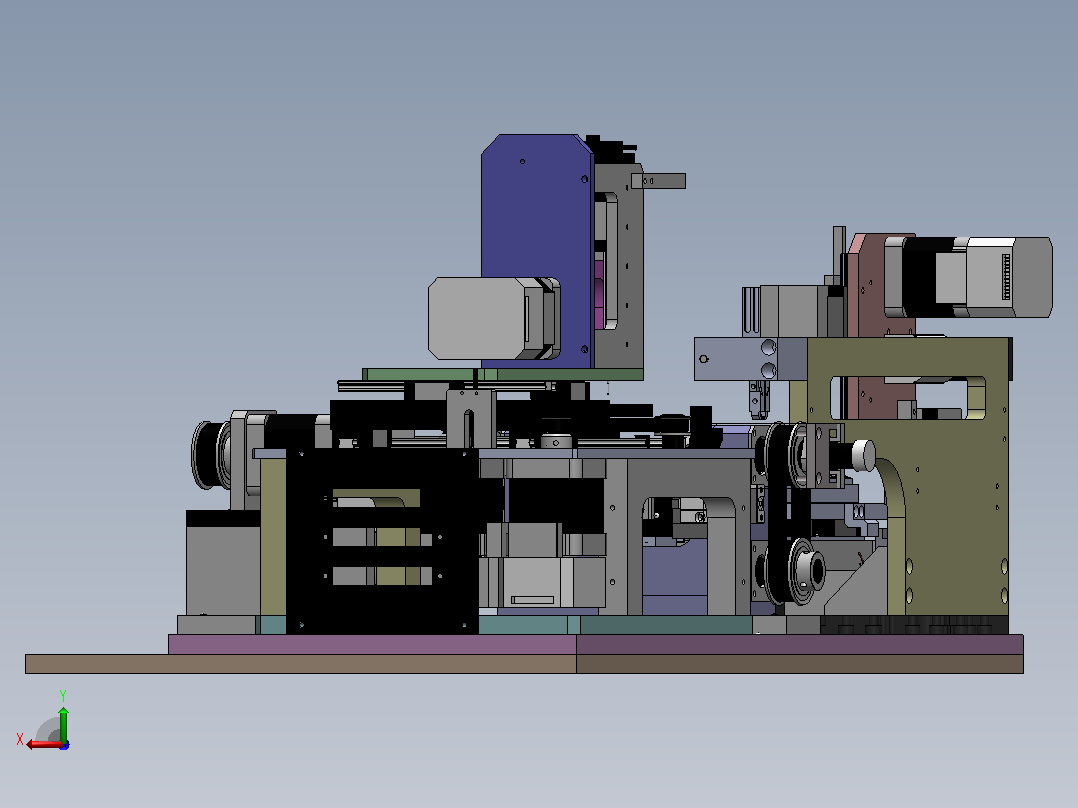Screen dimensions: 1078x808
Task: Select the long brown bottom base plate
Action: 524,664
